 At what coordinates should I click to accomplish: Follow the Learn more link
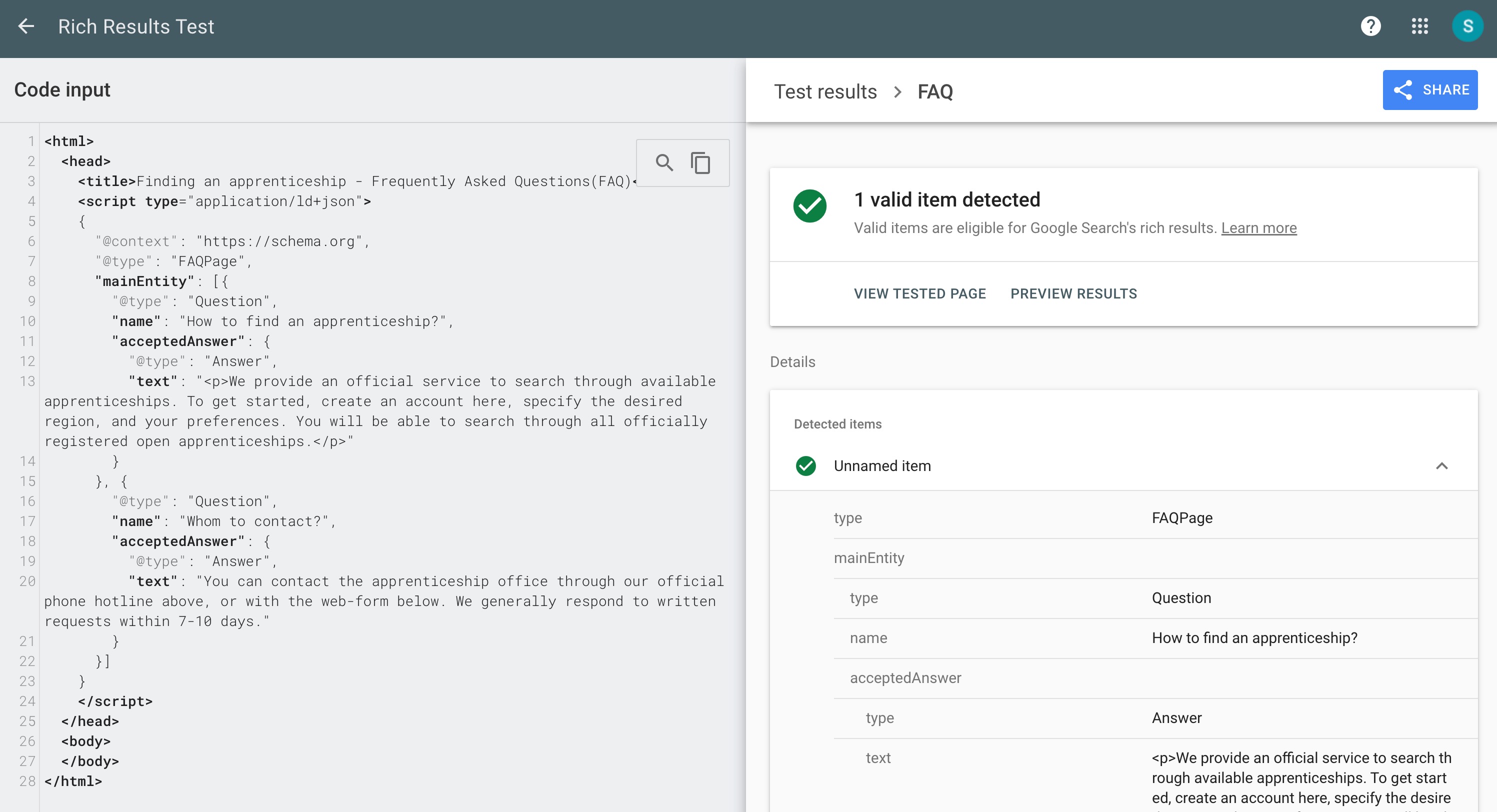point(1258,228)
